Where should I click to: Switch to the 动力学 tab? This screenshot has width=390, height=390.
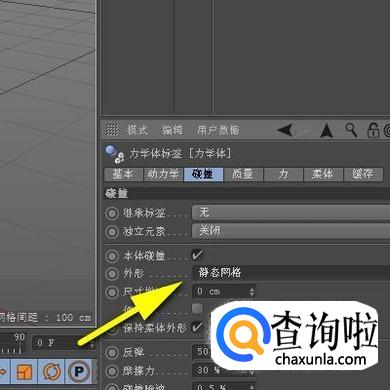(163, 174)
